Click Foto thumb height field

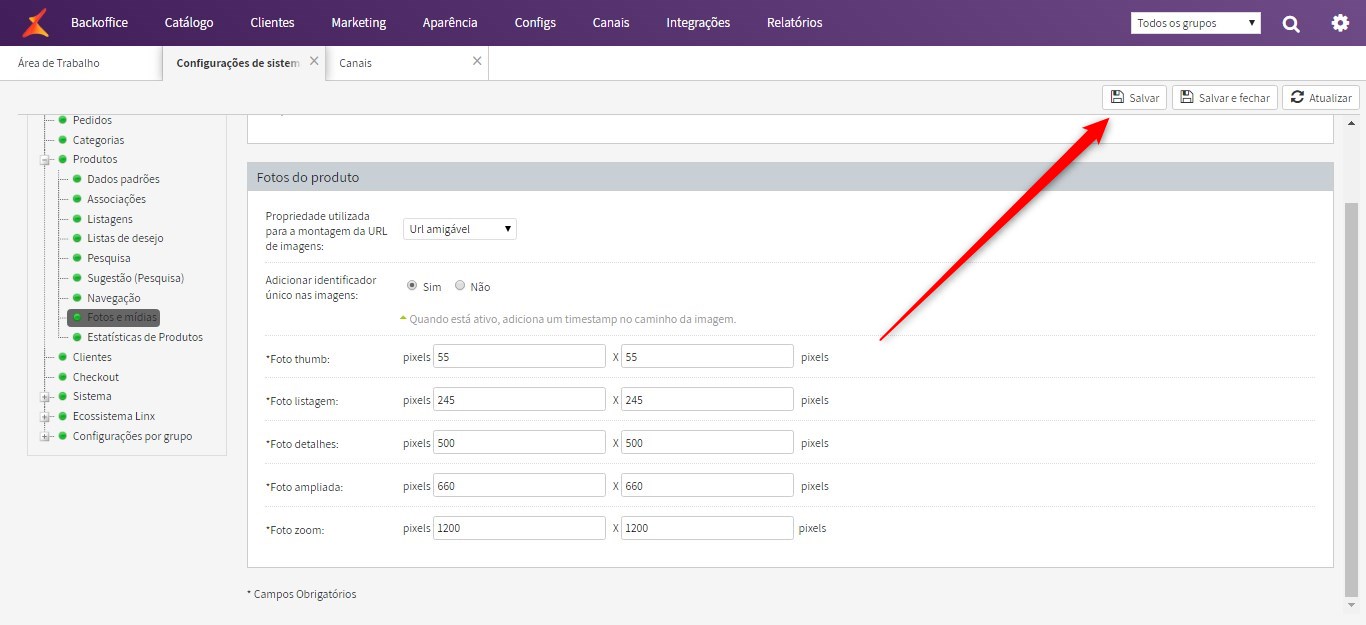pos(707,357)
